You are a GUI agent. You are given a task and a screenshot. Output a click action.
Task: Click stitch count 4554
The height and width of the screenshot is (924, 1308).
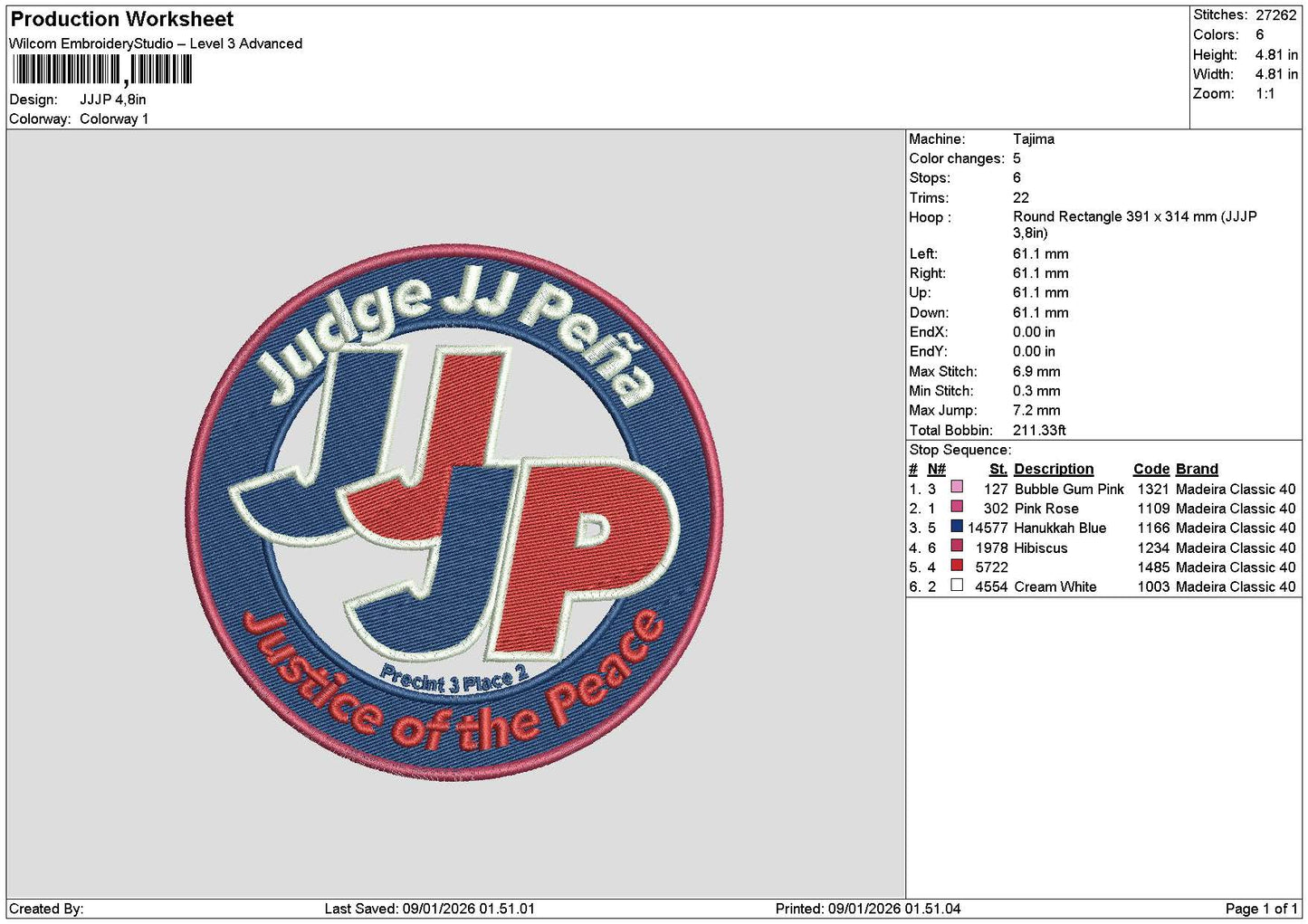[x=991, y=586]
